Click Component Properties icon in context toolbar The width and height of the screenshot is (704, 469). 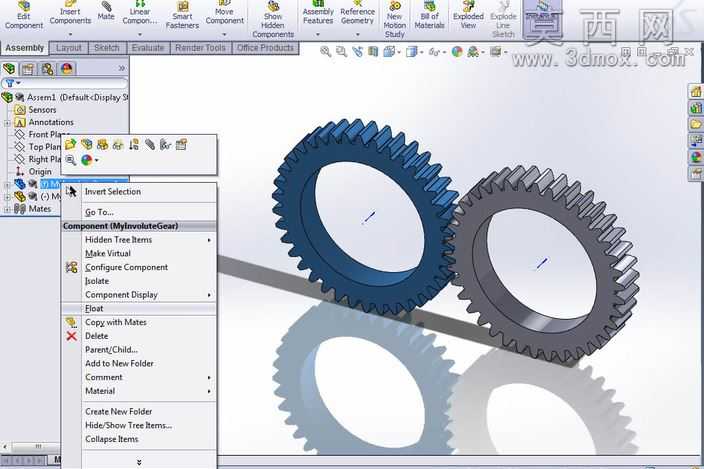click(x=181, y=145)
